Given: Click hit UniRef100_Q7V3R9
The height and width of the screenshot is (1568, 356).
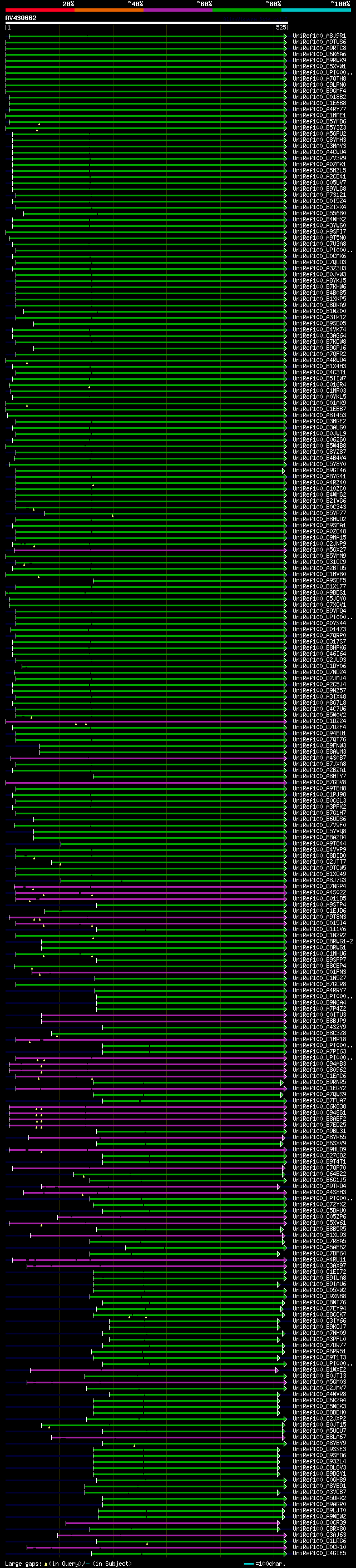Looking at the screenshot, I should pos(319,159).
